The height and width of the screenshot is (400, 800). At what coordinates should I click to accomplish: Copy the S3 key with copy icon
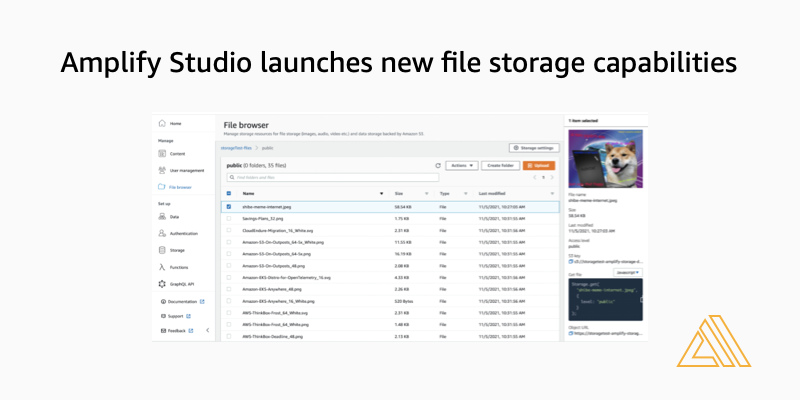click(x=571, y=262)
